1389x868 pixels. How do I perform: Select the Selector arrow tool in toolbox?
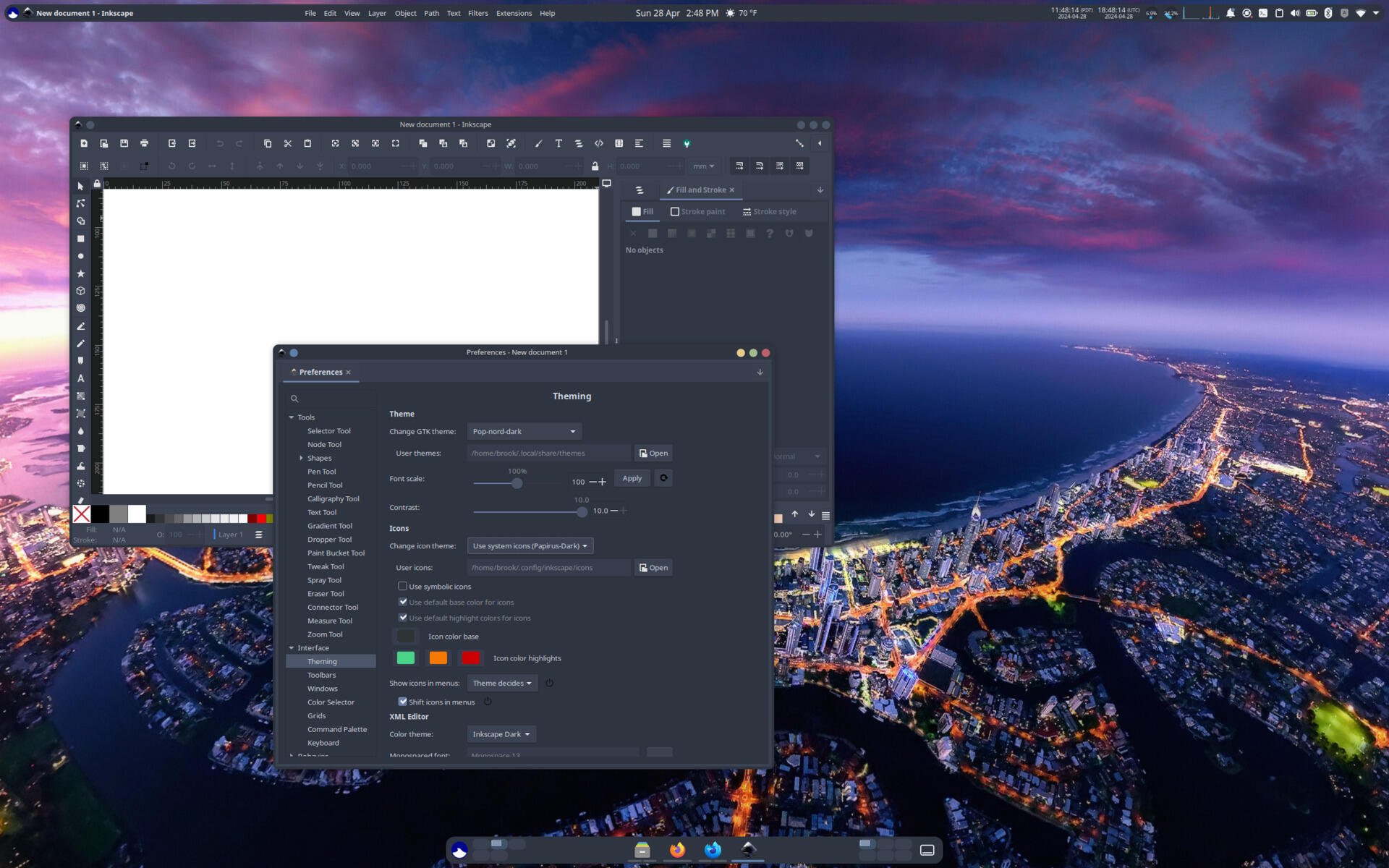(x=80, y=187)
